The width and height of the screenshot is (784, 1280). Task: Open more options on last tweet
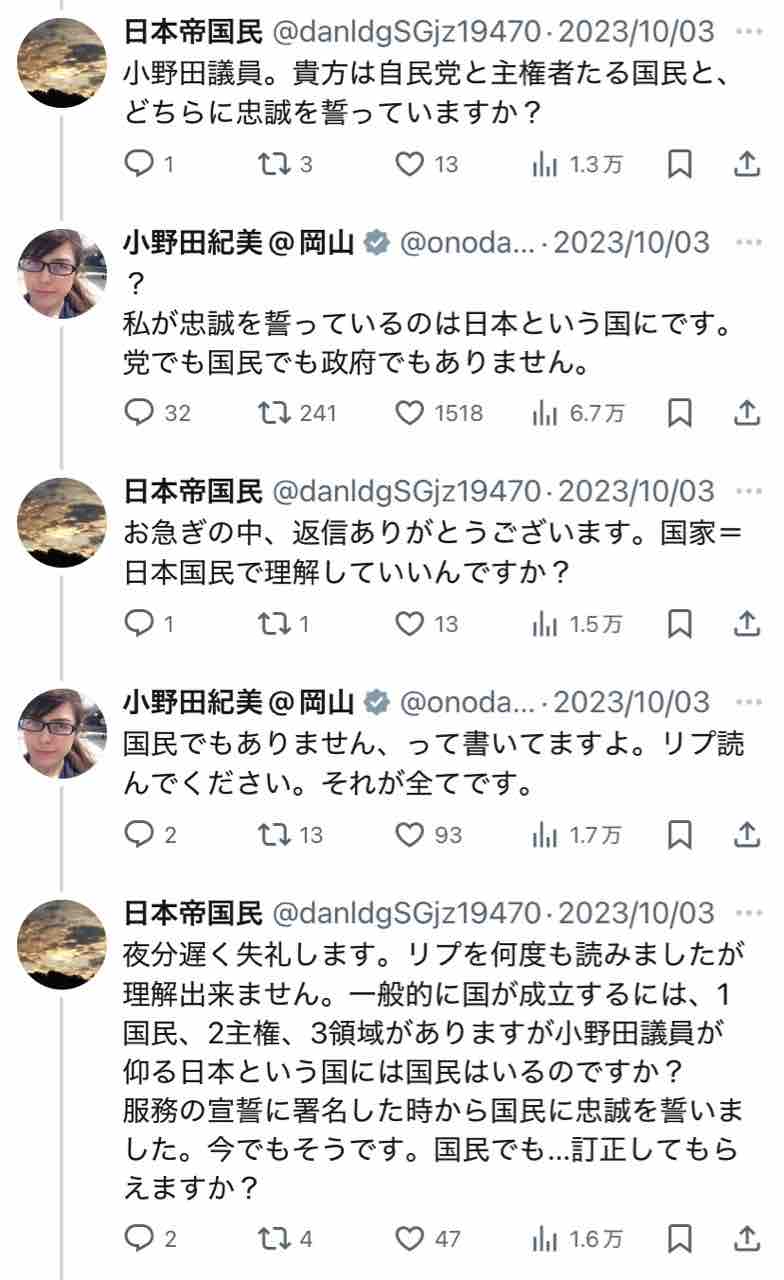(748, 913)
